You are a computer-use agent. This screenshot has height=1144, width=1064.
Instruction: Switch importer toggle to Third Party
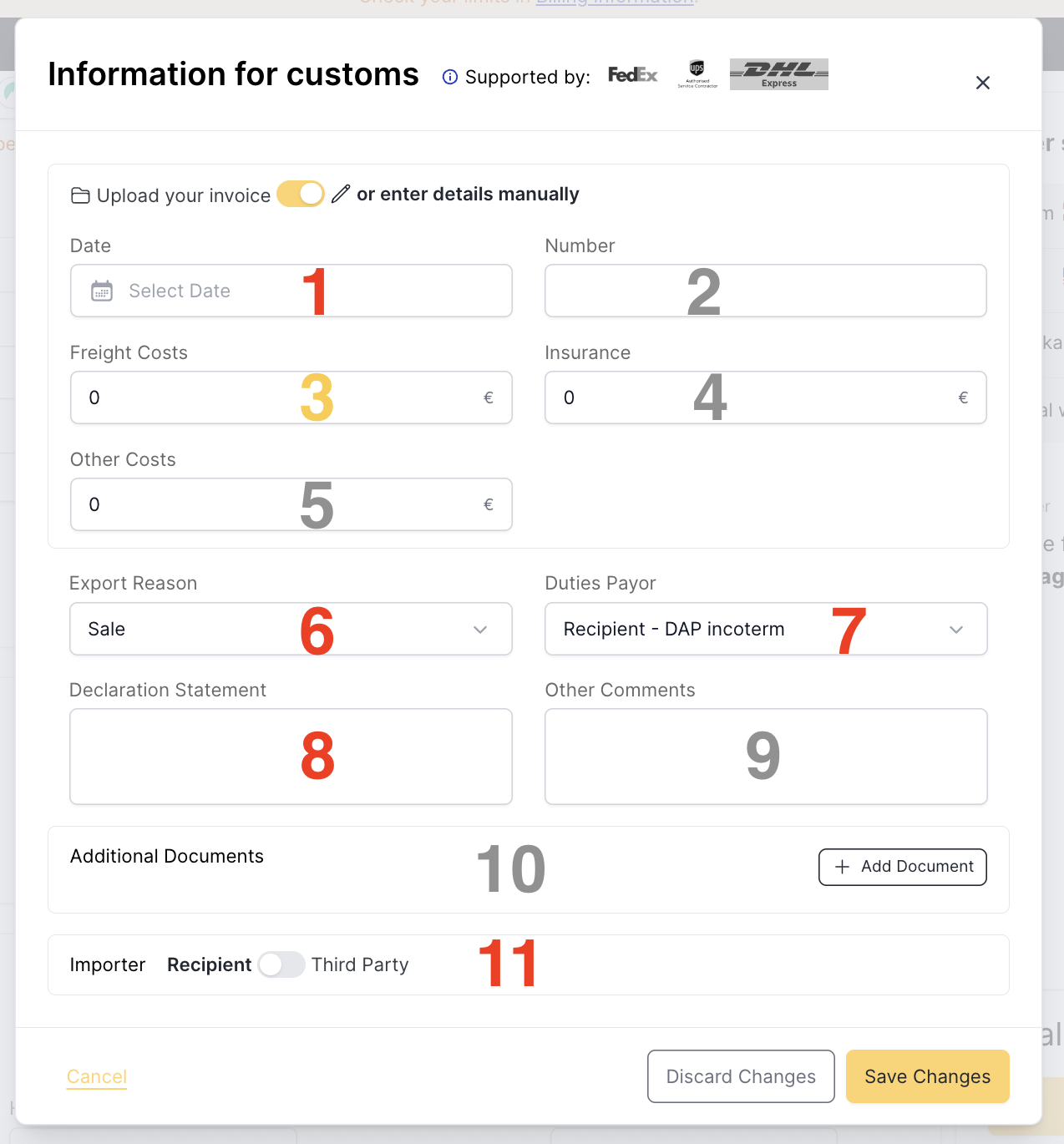coord(281,964)
